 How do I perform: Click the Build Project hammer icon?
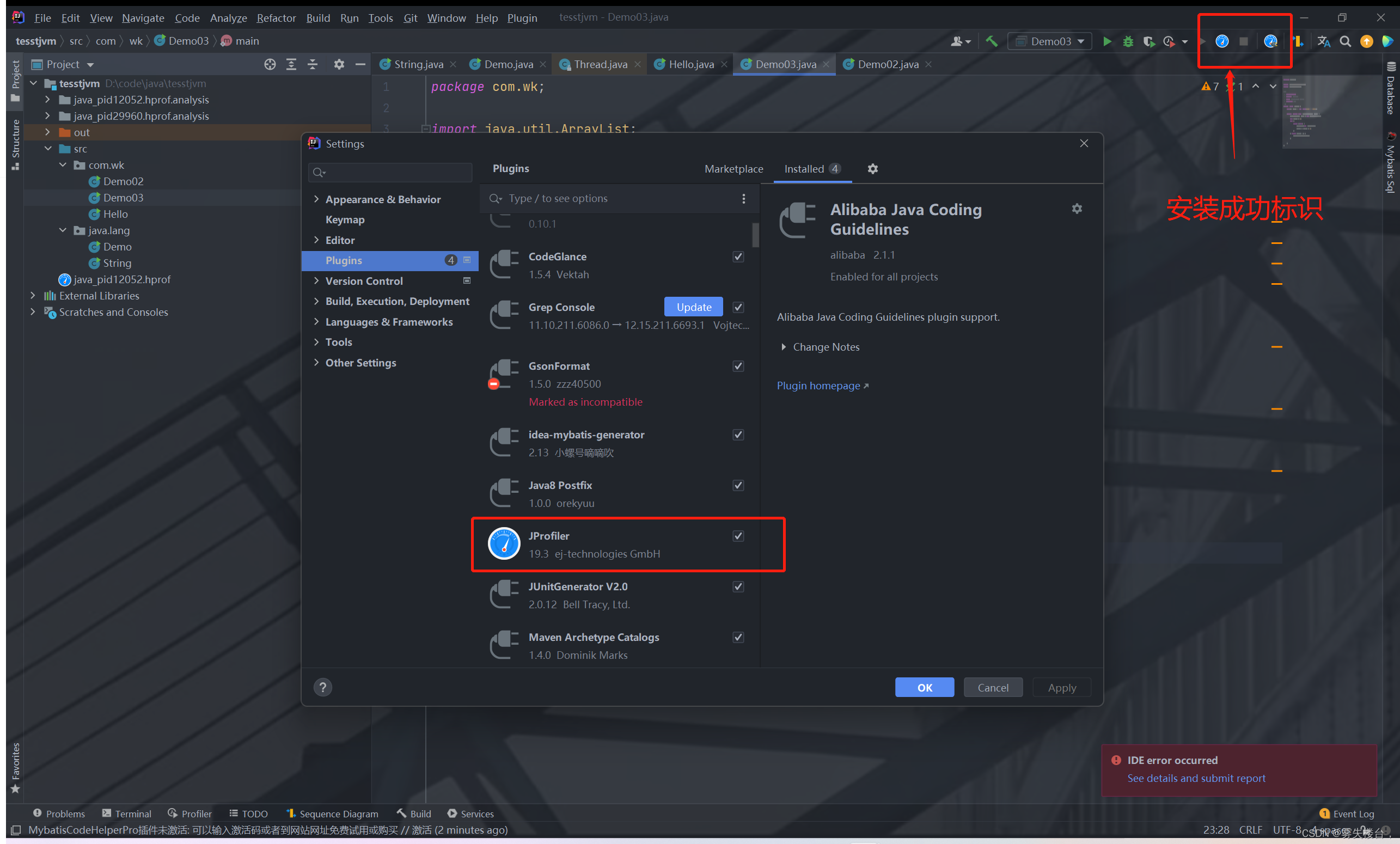click(992, 41)
